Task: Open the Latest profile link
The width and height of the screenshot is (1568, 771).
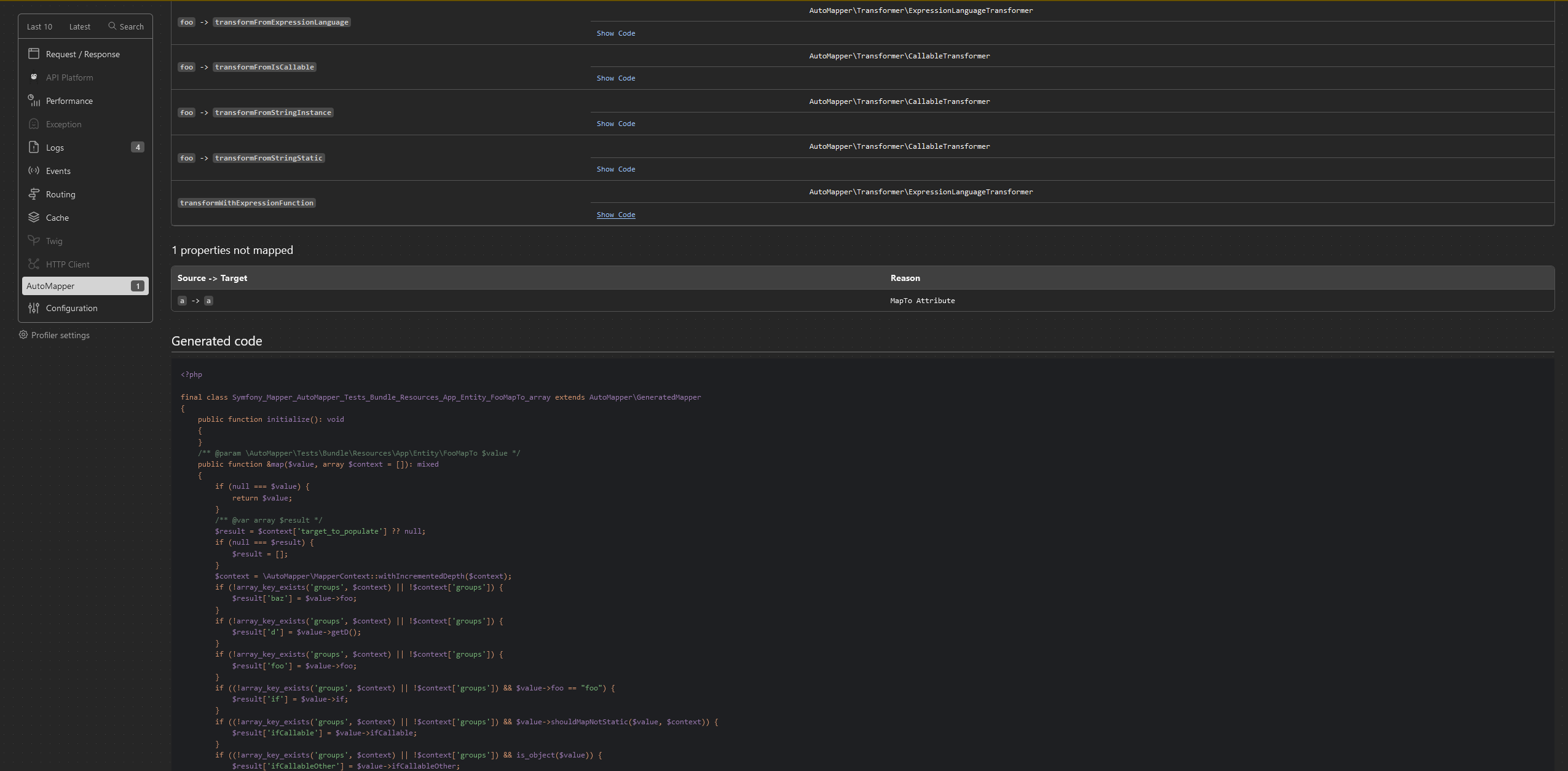Action: click(x=79, y=27)
